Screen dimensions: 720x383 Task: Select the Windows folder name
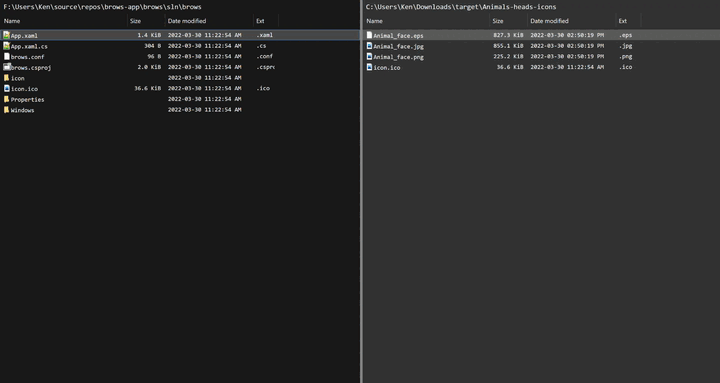point(22,110)
